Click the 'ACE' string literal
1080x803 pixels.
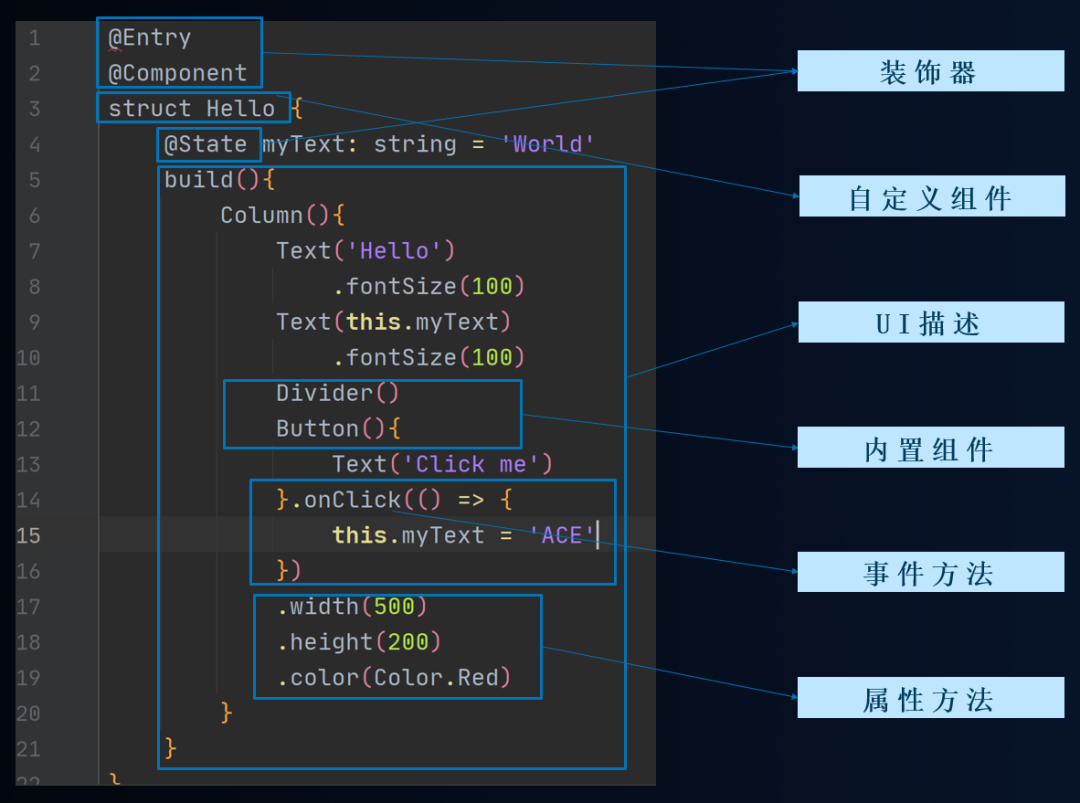point(561,535)
